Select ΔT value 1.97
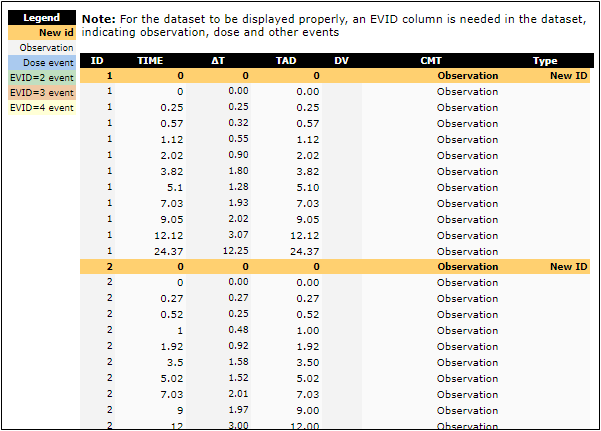 pos(238,410)
